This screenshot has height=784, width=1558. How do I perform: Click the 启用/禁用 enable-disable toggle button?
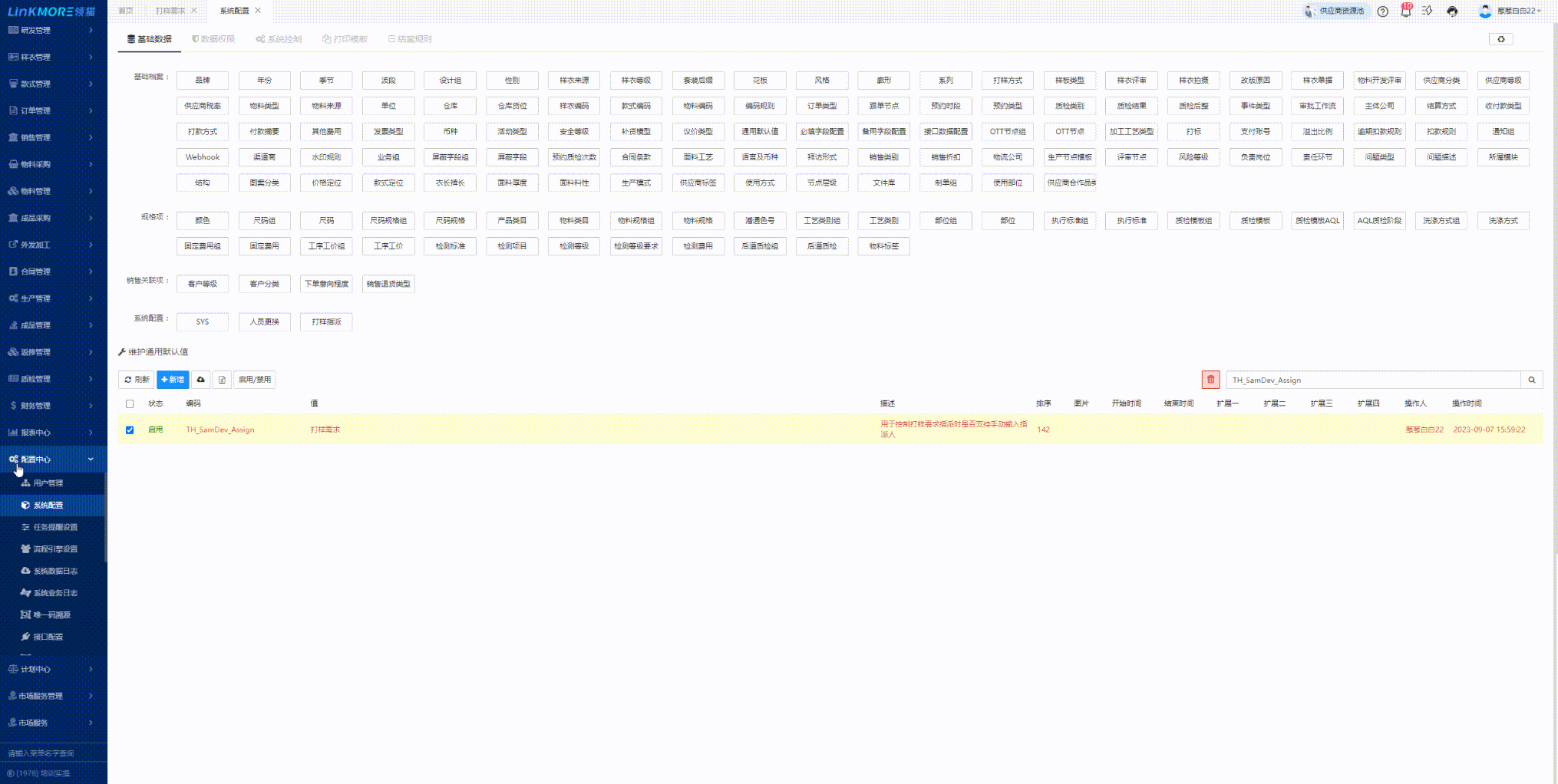pyautogui.click(x=254, y=380)
